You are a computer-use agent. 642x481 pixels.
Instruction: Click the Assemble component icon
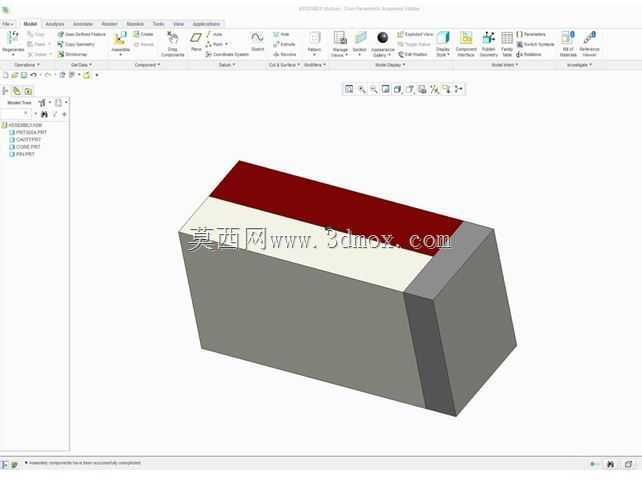120,38
